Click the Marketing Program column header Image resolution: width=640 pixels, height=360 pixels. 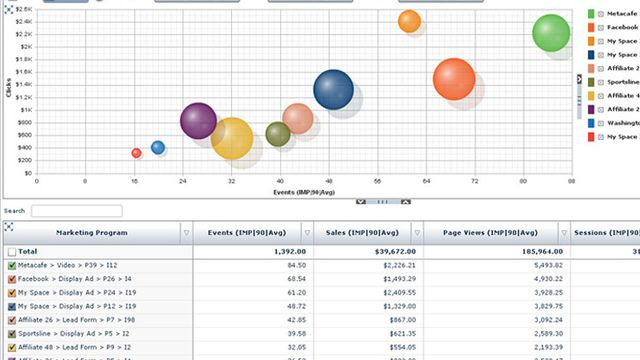coord(92,233)
